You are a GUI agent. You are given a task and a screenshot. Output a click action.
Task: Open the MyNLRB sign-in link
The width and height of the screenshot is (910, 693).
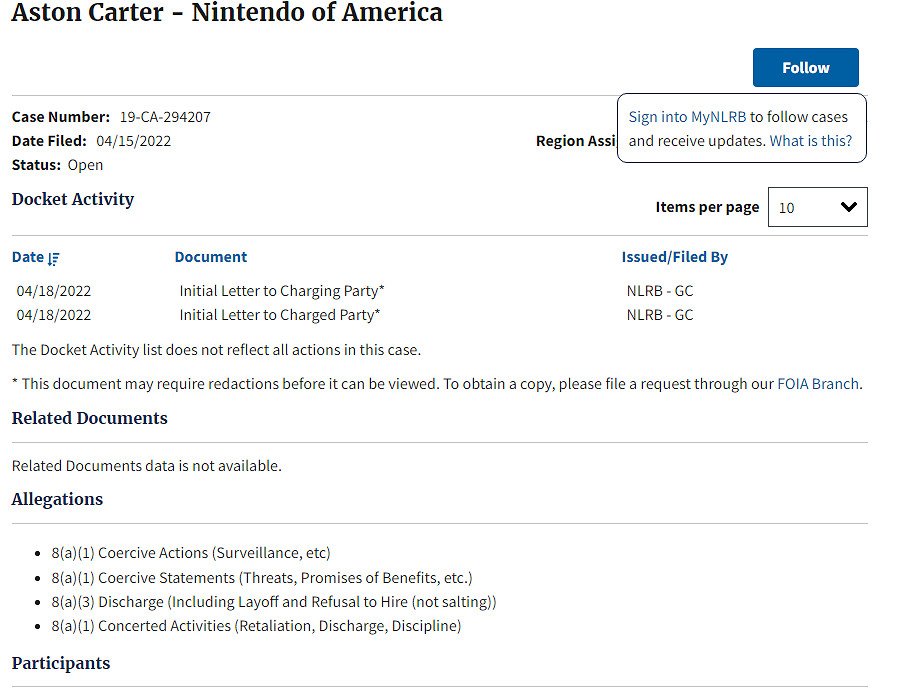pyautogui.click(x=718, y=117)
